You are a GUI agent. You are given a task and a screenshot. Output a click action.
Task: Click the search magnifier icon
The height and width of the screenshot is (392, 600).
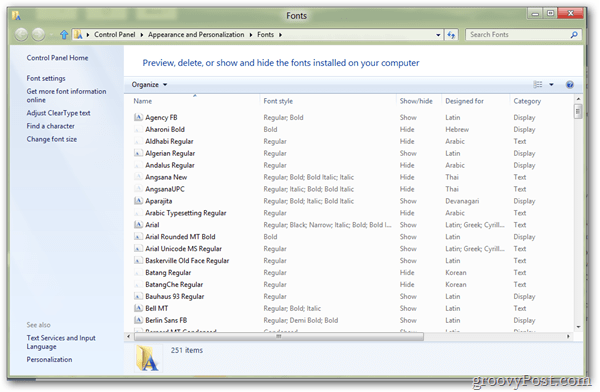(574, 35)
